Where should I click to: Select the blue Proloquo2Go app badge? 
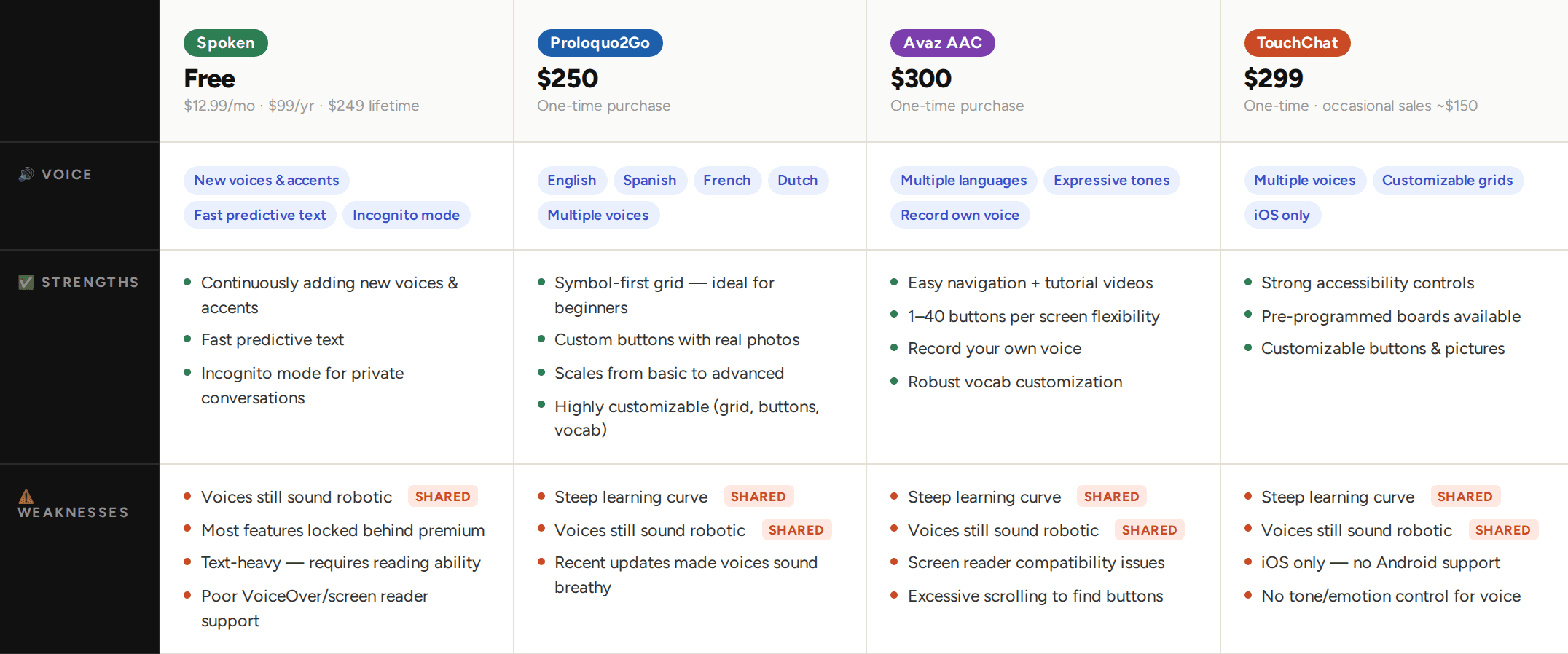(x=600, y=43)
